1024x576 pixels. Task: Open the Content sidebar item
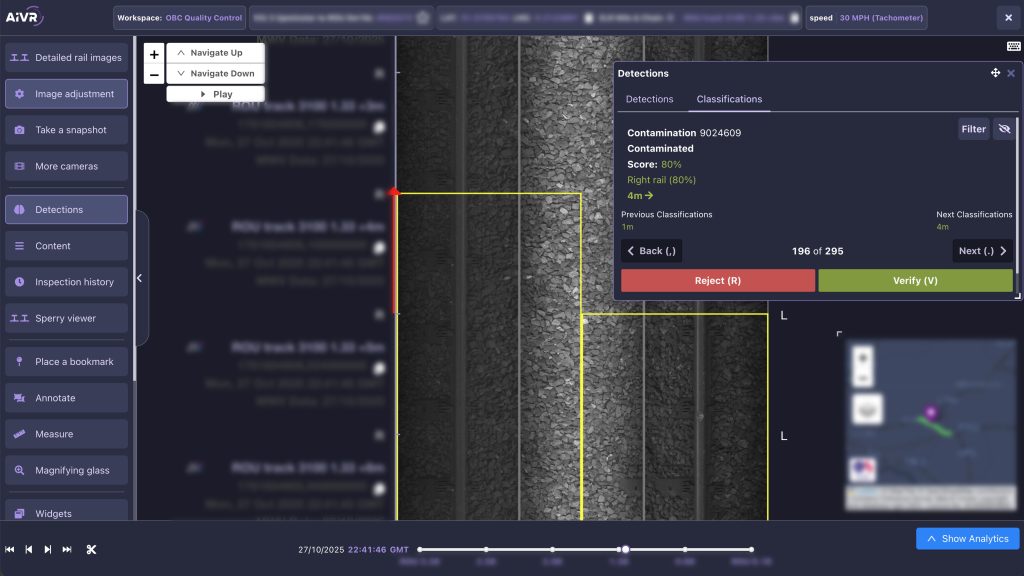[66, 246]
